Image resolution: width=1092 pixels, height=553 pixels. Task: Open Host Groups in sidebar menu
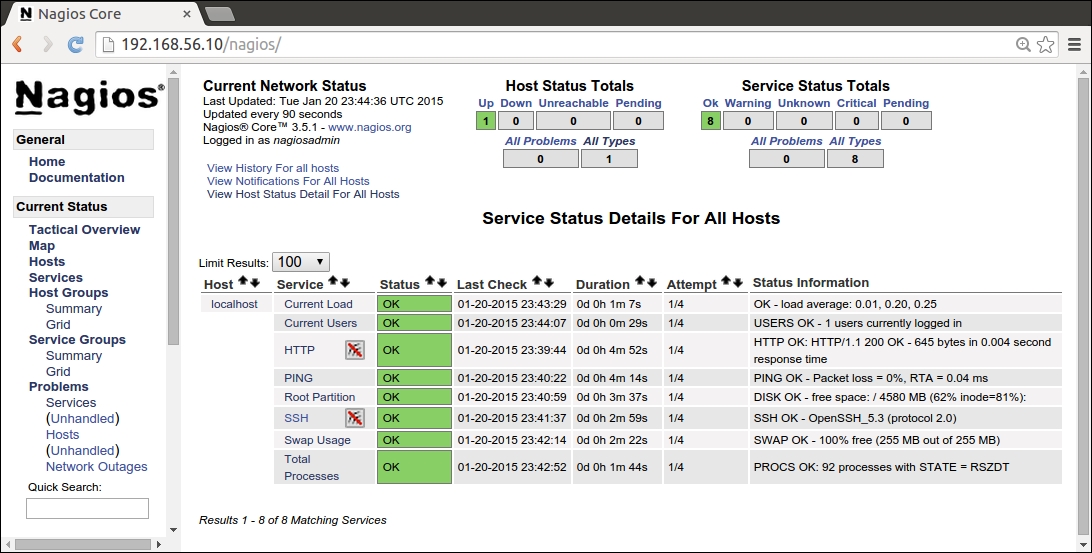pos(68,293)
